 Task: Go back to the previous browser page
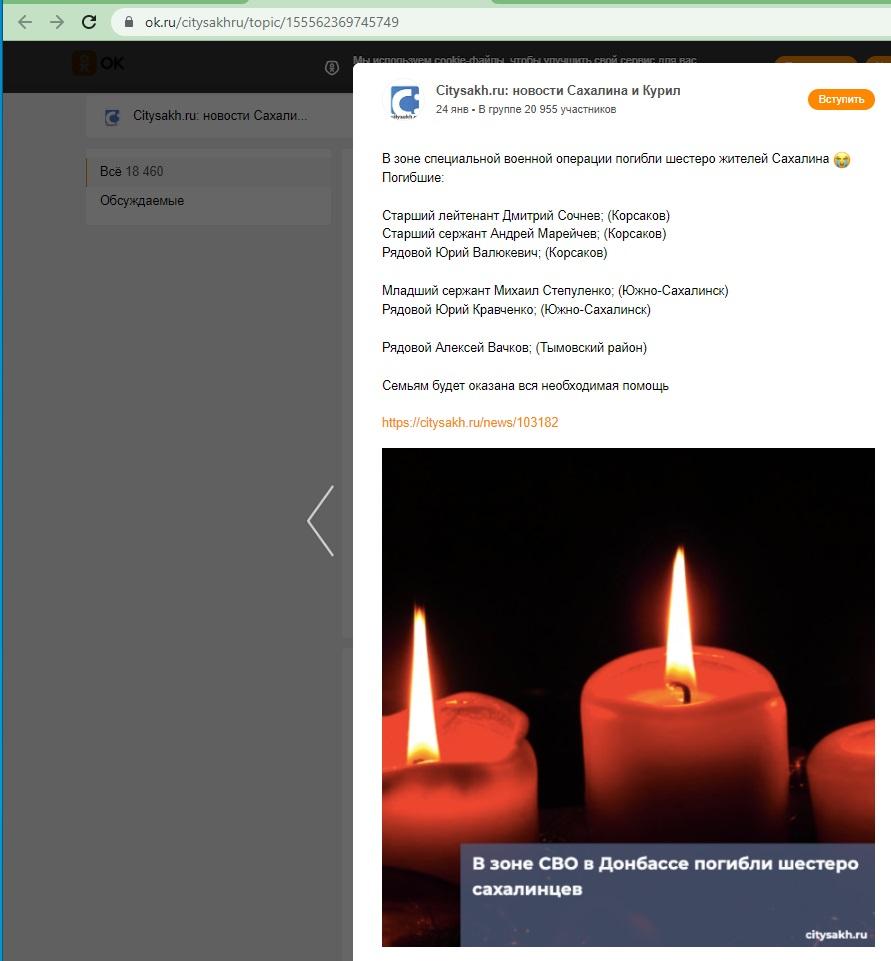(25, 23)
